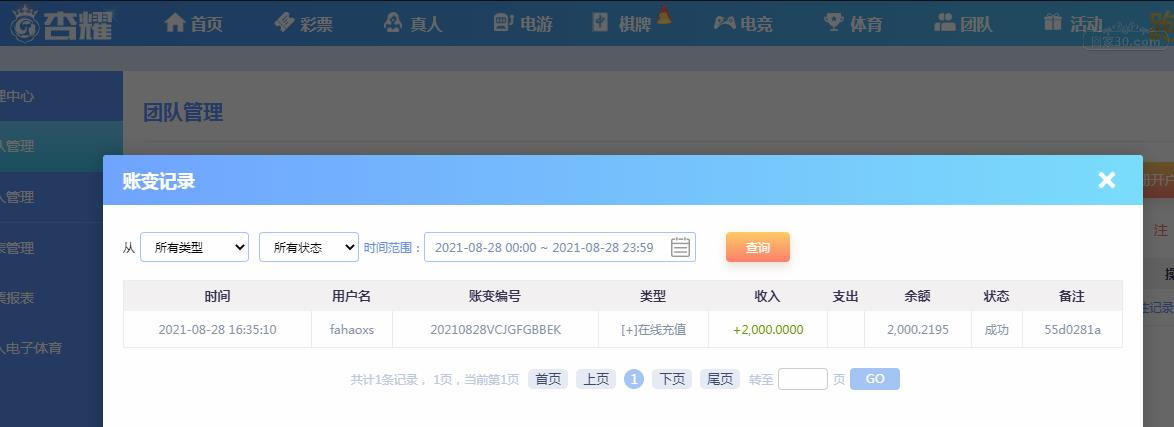Click the orange 查询 search button

point(757,247)
